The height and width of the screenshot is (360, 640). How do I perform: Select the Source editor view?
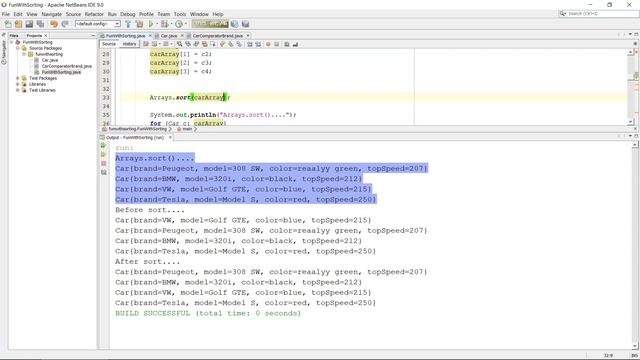[x=109, y=44]
